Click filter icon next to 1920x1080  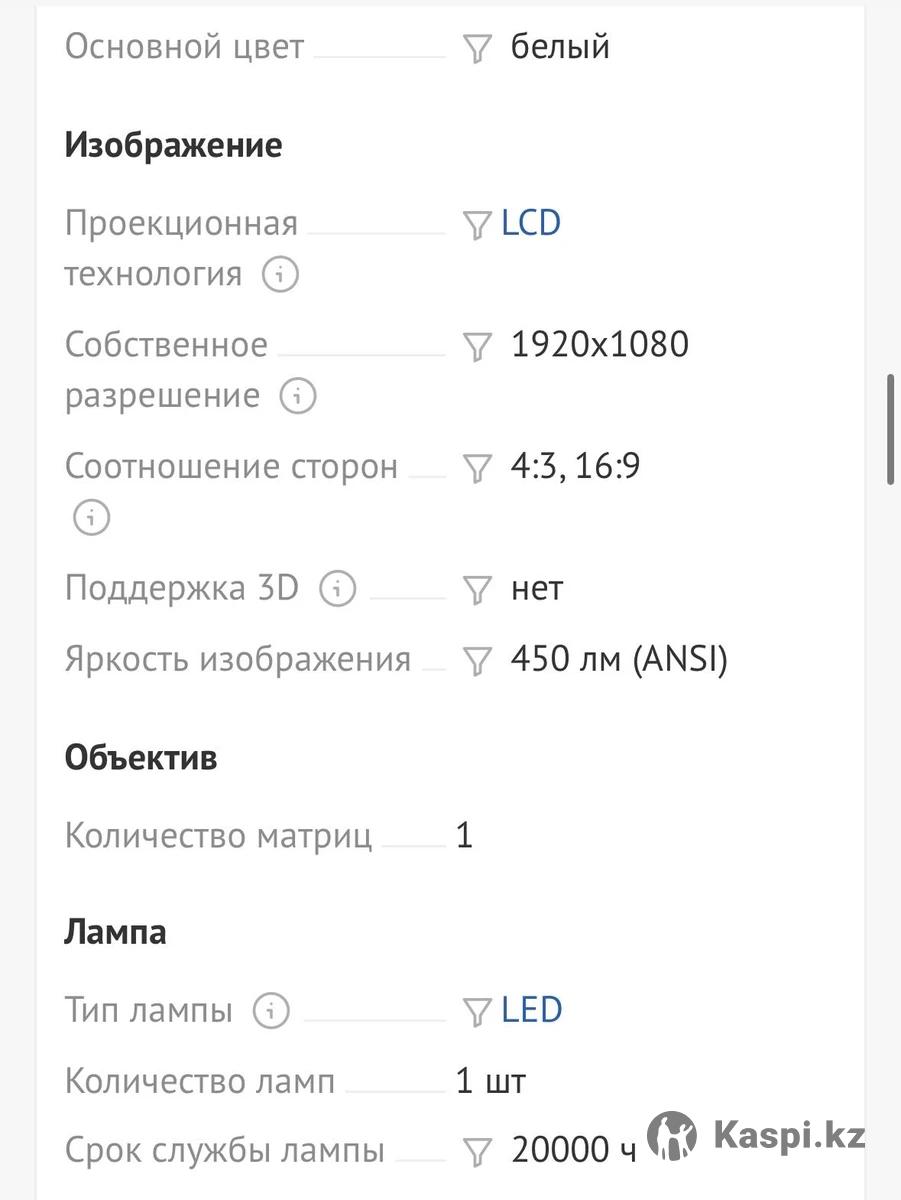coord(477,346)
